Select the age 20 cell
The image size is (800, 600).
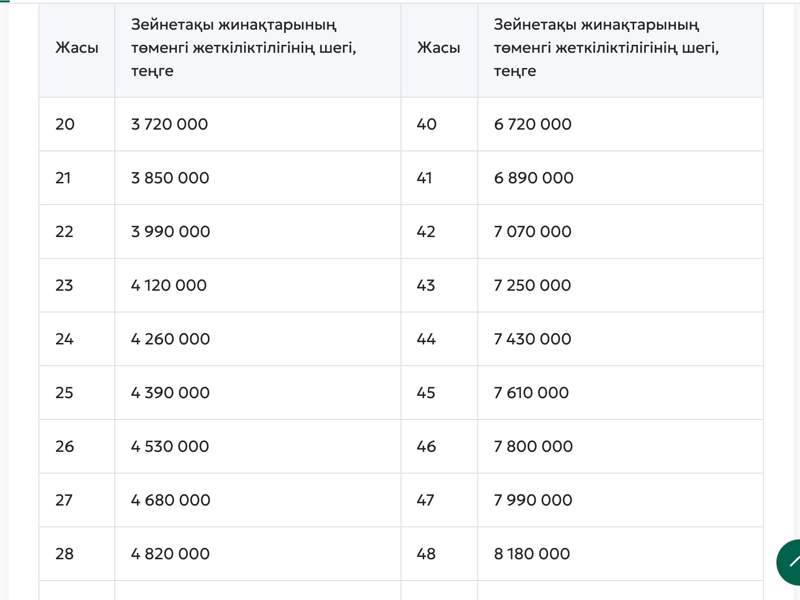[66, 124]
